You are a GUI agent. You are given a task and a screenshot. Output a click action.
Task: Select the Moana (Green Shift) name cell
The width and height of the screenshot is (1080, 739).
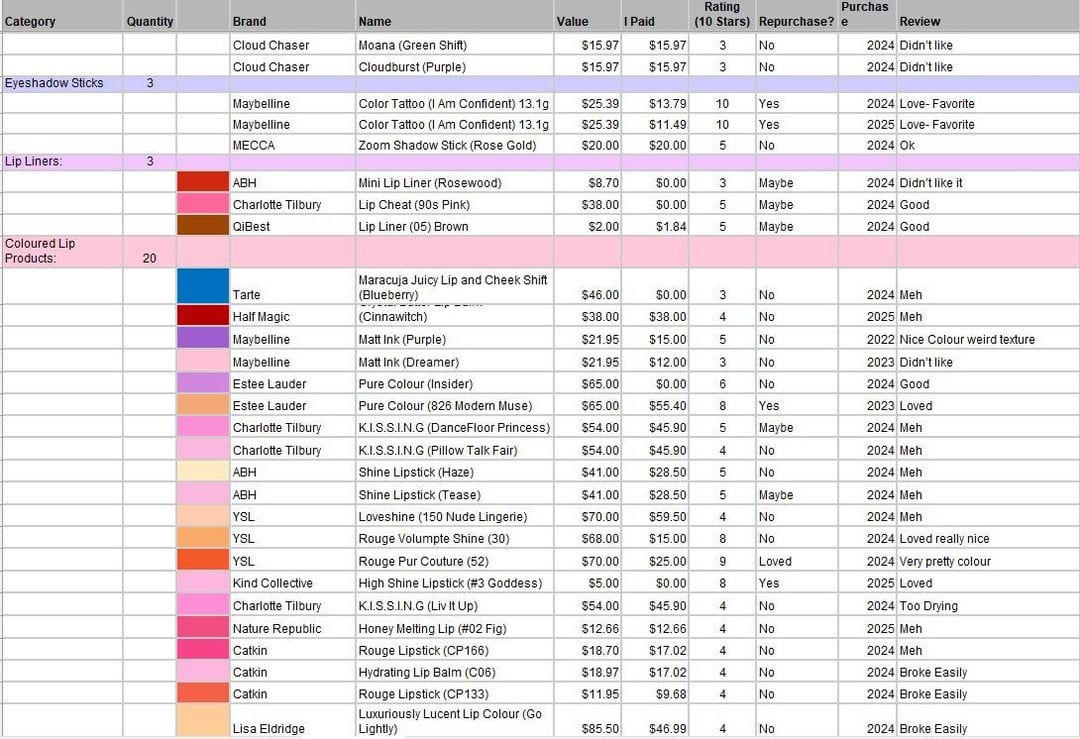click(x=413, y=45)
